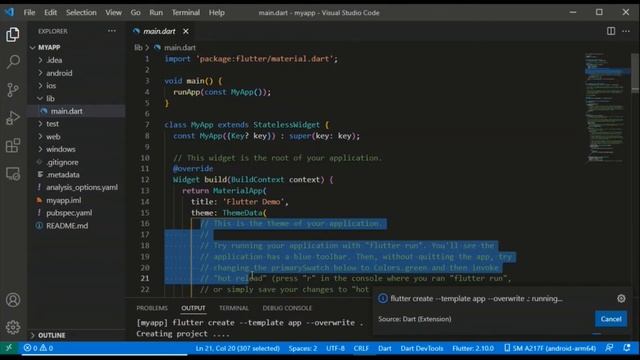Click Flutter: 2.10.0 version in status bar

click(x=473, y=348)
